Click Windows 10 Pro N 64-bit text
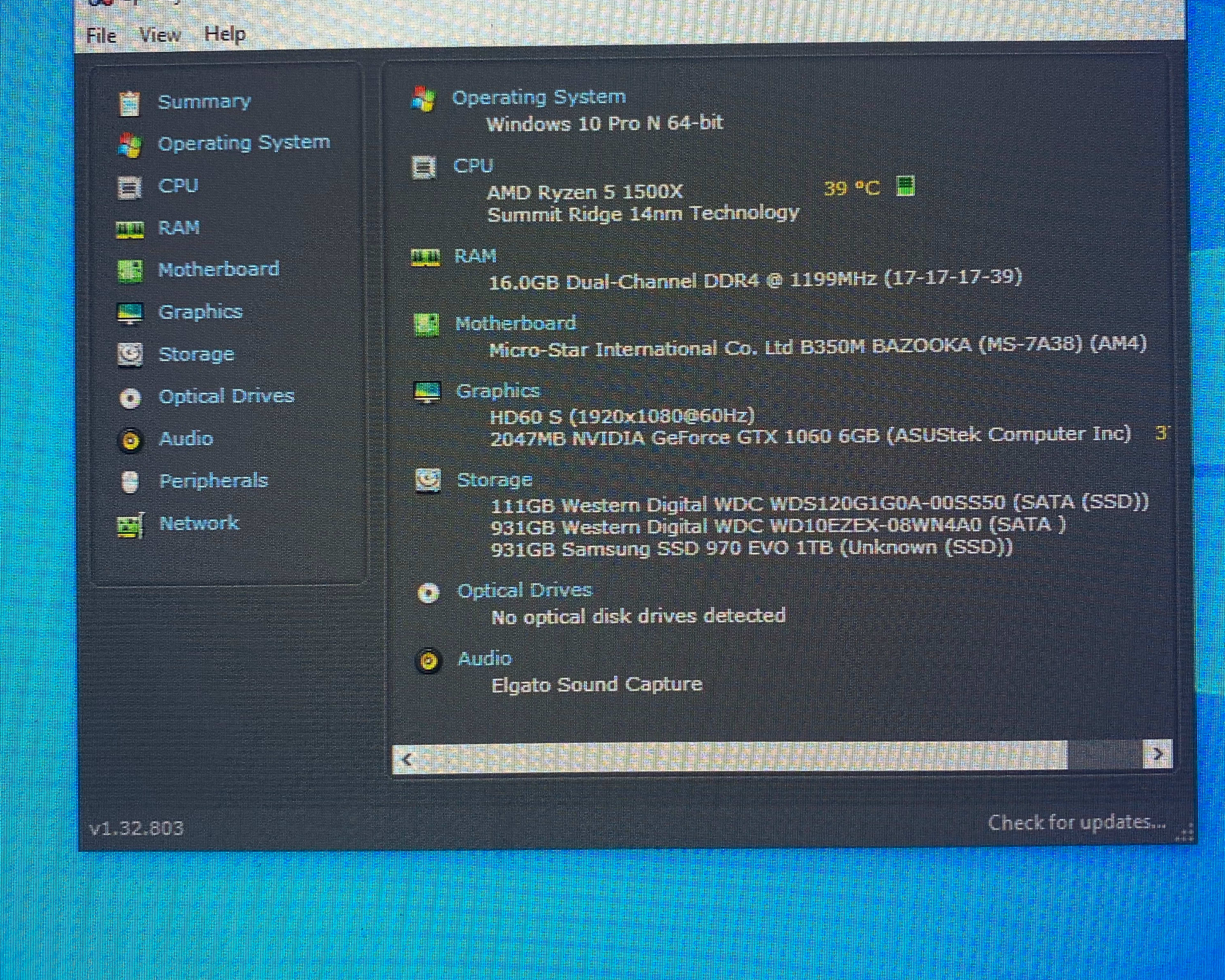Image resolution: width=1225 pixels, height=980 pixels. [x=605, y=123]
